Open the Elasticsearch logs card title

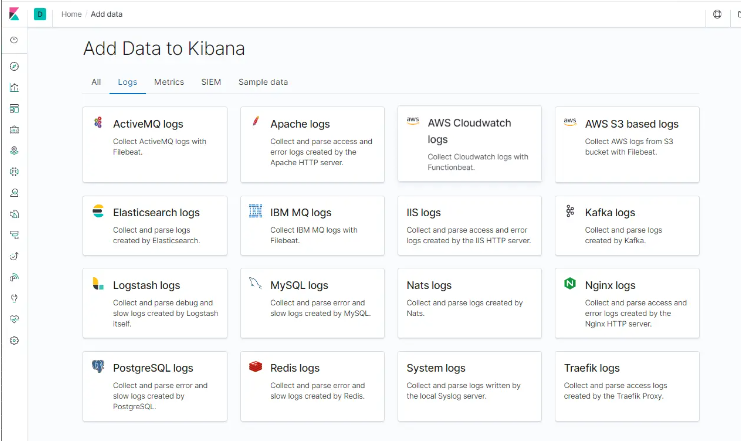tap(156, 213)
